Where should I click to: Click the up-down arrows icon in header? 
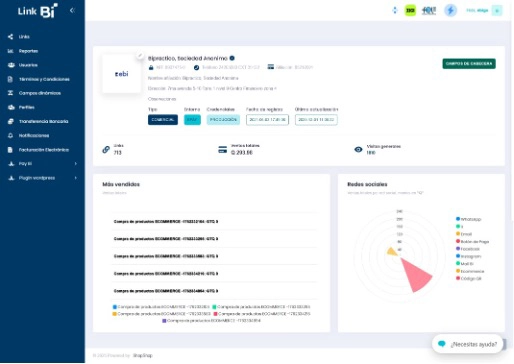pyautogui.click(x=395, y=10)
